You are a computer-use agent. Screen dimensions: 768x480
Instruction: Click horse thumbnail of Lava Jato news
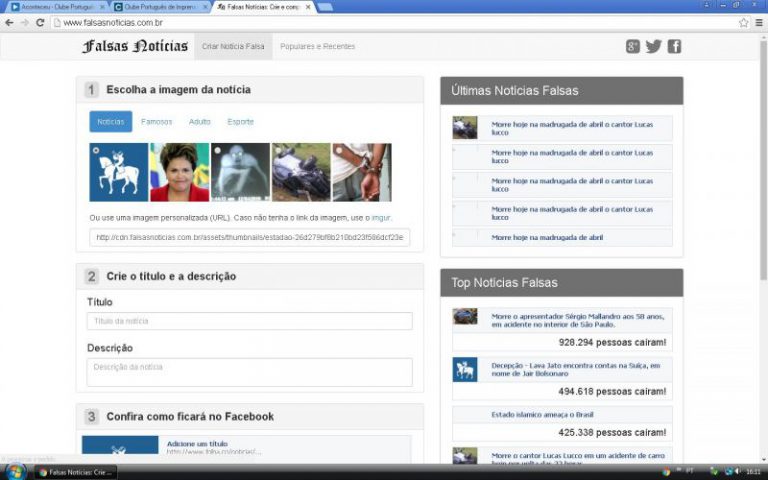464,370
